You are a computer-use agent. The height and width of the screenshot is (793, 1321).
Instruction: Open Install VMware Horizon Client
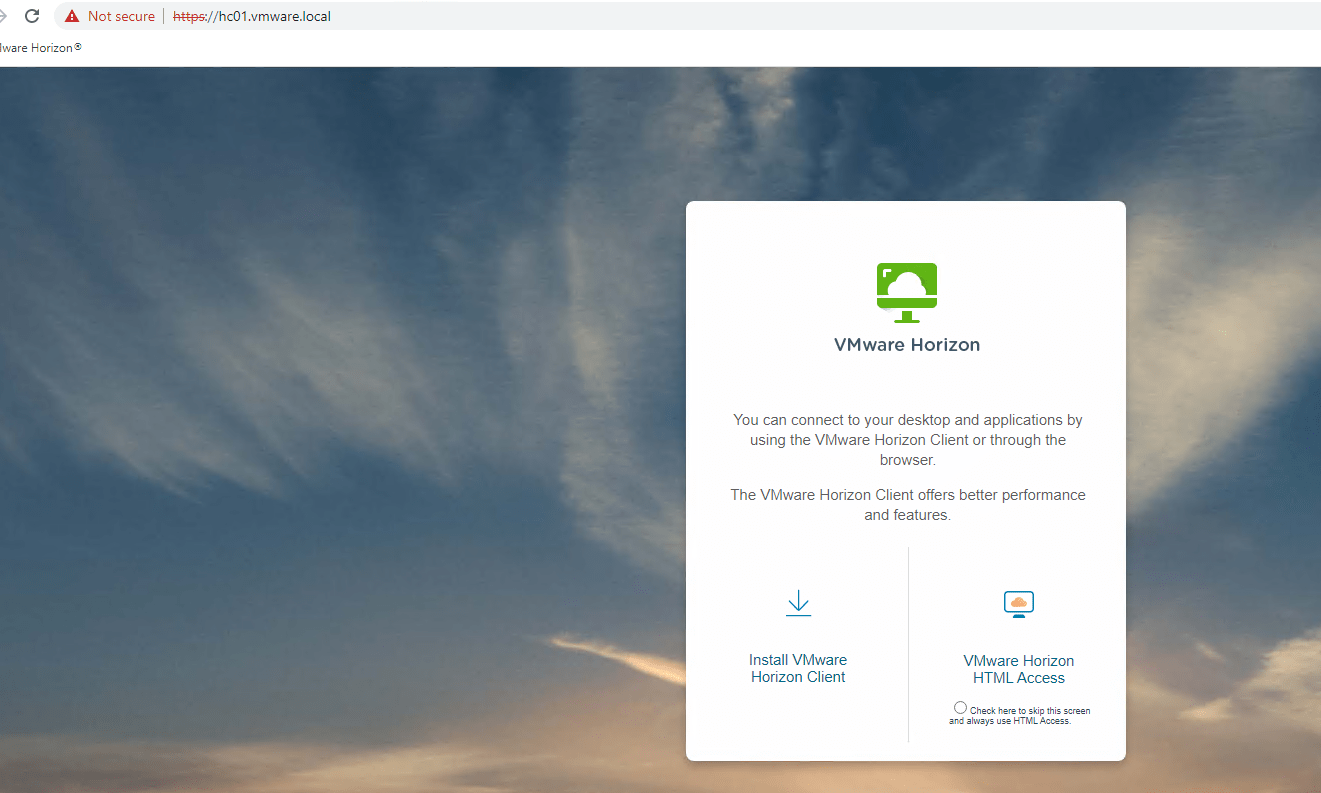tap(798, 668)
